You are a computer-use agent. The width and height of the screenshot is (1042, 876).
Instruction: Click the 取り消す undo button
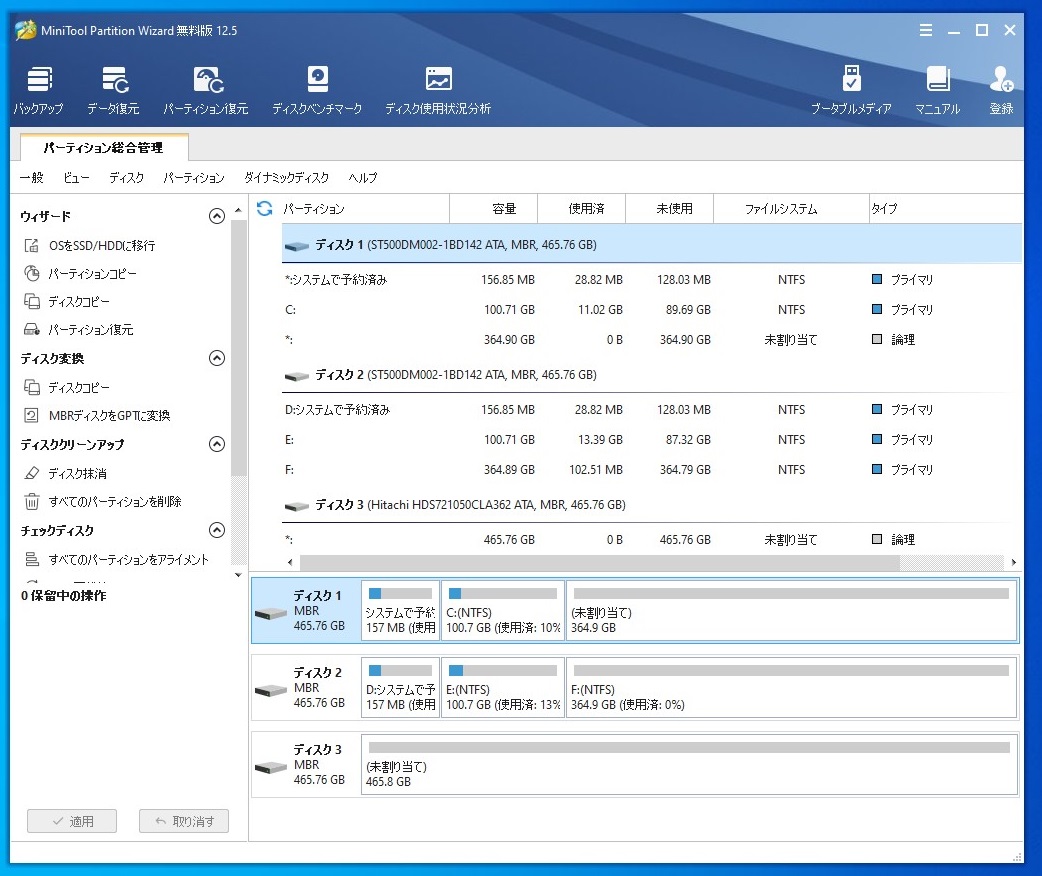click(x=184, y=821)
